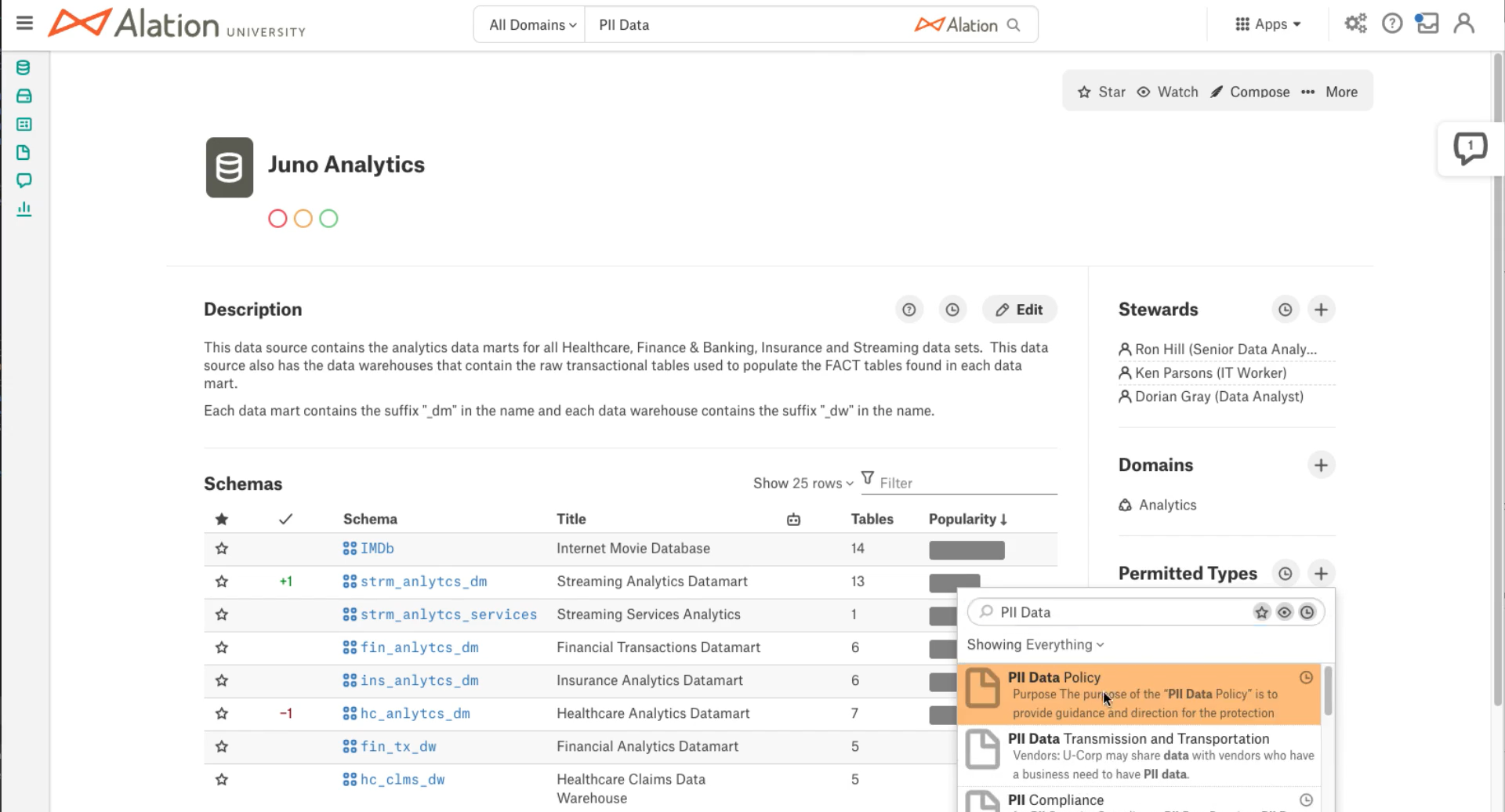Viewport: 1505px width, 812px height.
Task: Filter picker results by starred items
Action: [x=1261, y=612]
